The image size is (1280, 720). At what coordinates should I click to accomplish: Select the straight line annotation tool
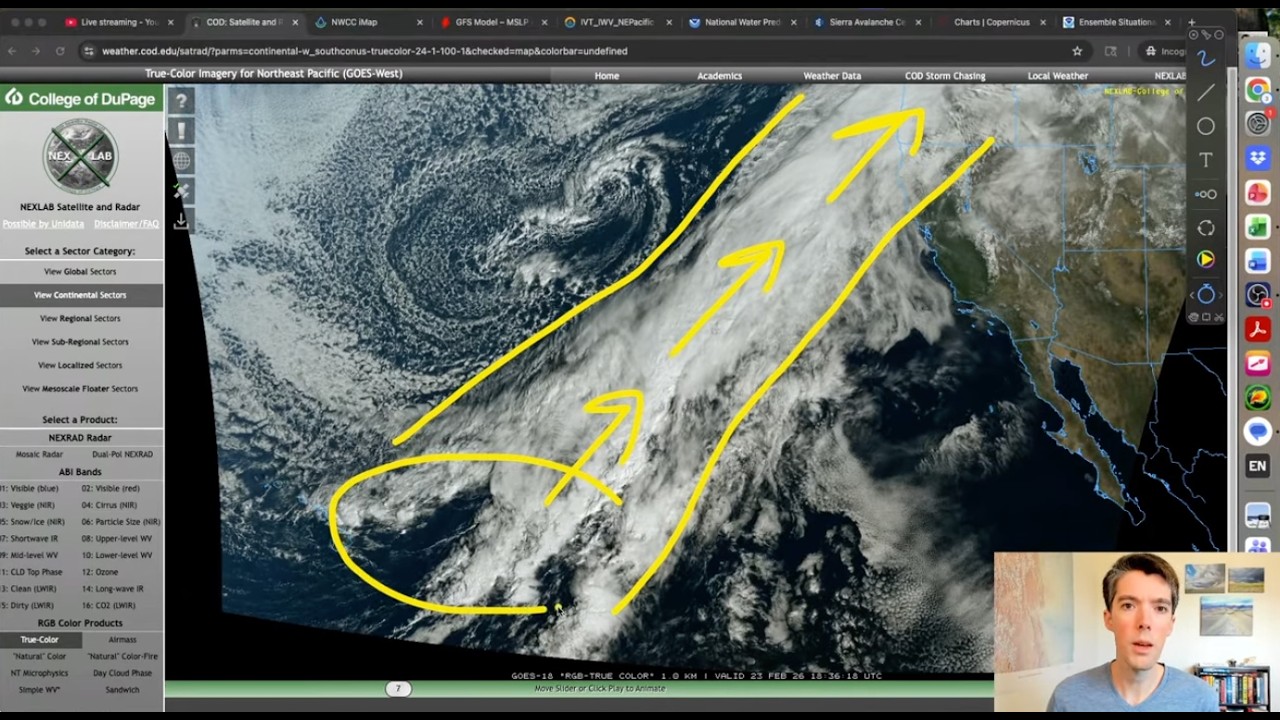tap(1206, 93)
